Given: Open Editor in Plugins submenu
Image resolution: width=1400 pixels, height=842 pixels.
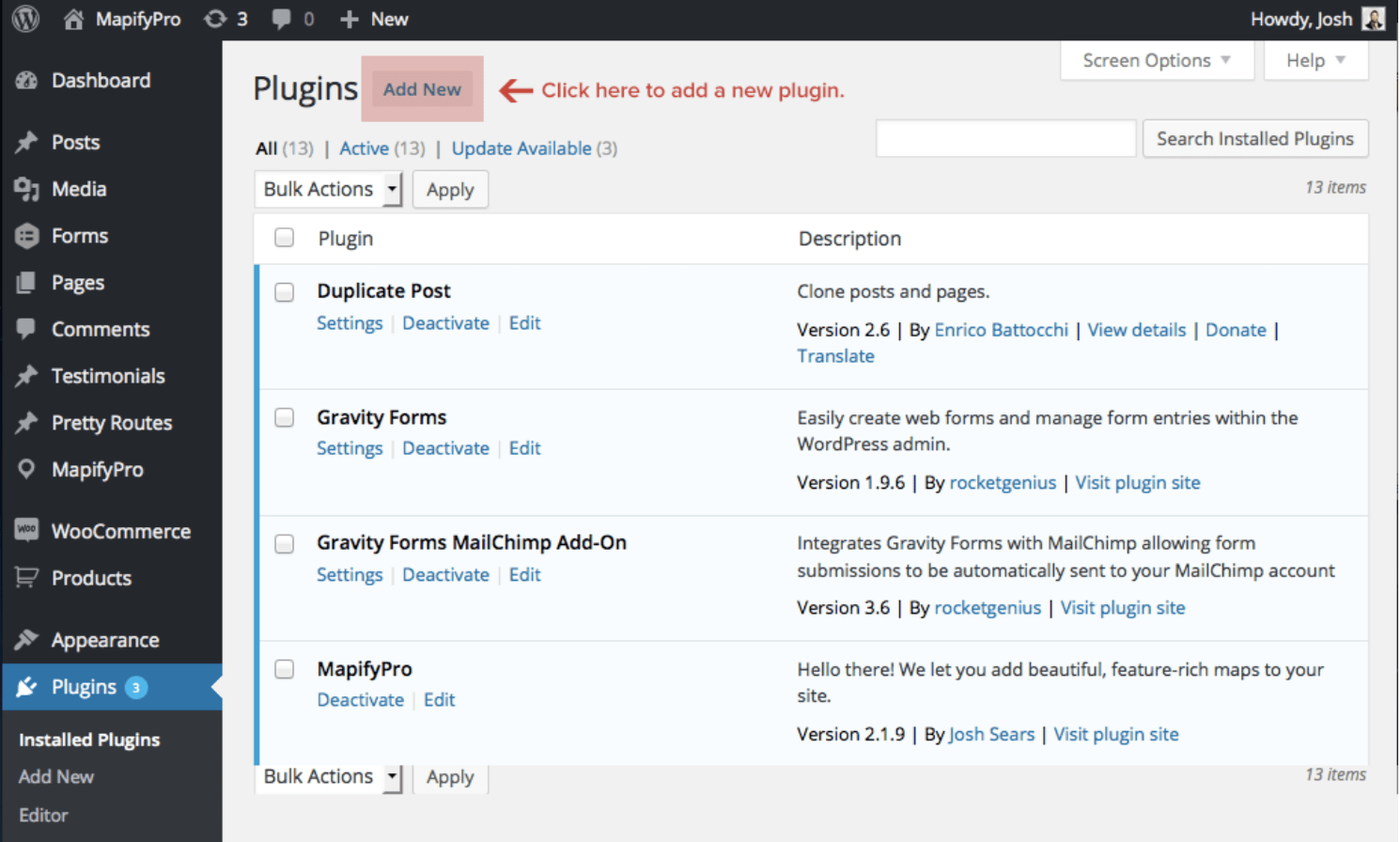Looking at the screenshot, I should (x=43, y=815).
